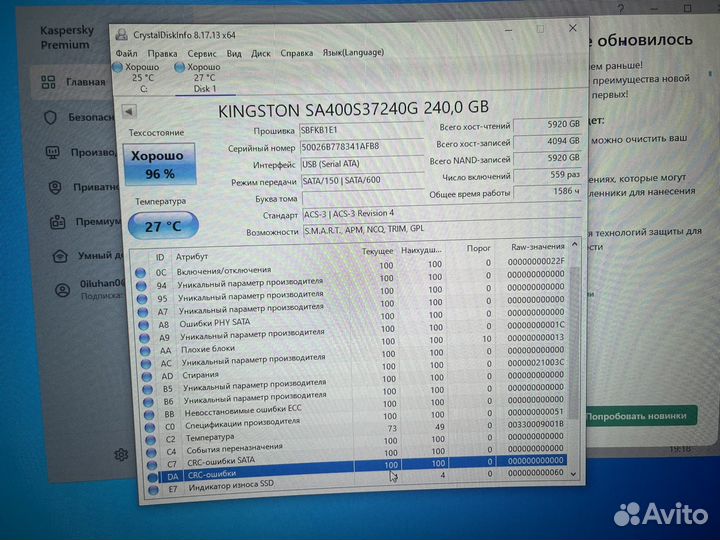Click the Kaspersky user account icon
Viewport: 720px width, 540px height.
[x=62, y=290]
